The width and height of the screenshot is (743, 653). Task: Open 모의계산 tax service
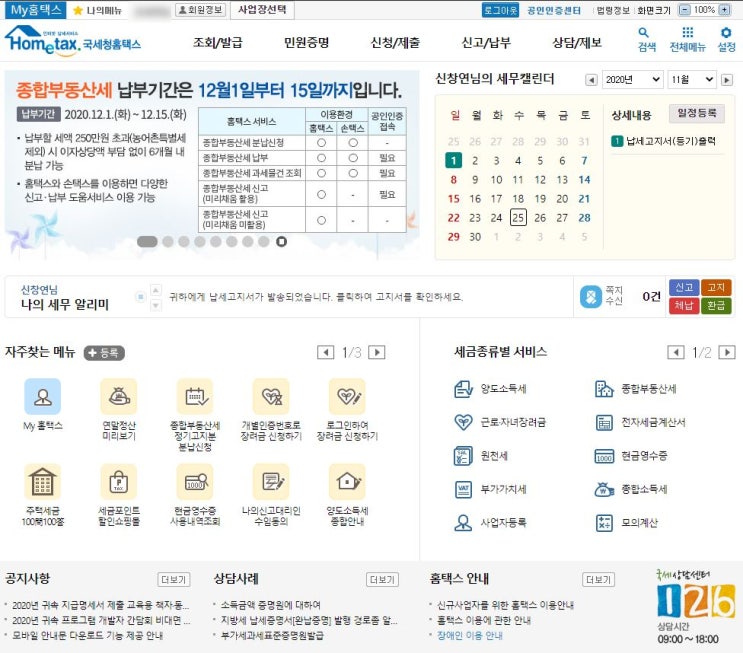(626, 523)
